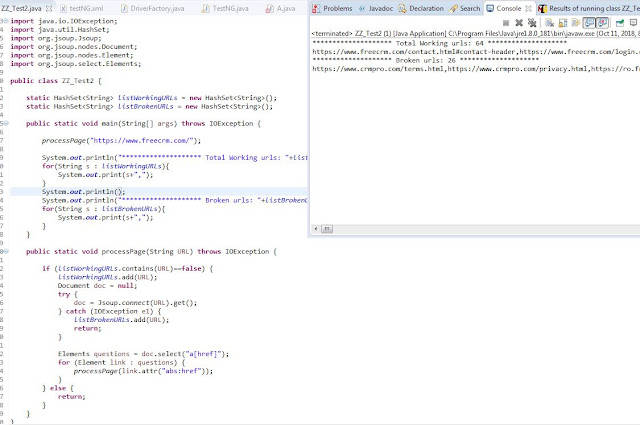
Task: Click the doc.select("a[href]") line
Action: click(x=143, y=354)
